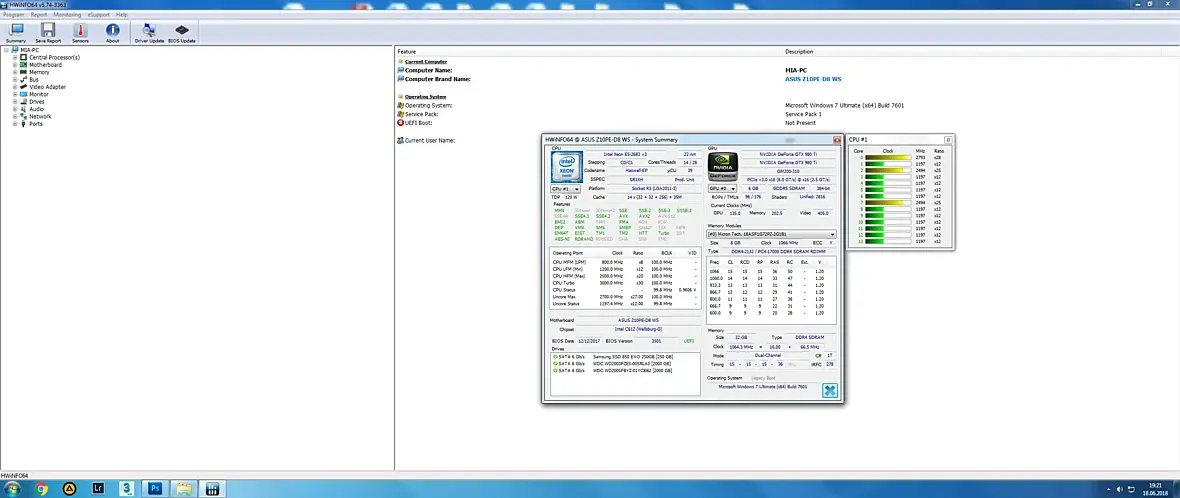Open the GPU #0 selector dropdown
1180x498 pixels.
tap(722, 189)
